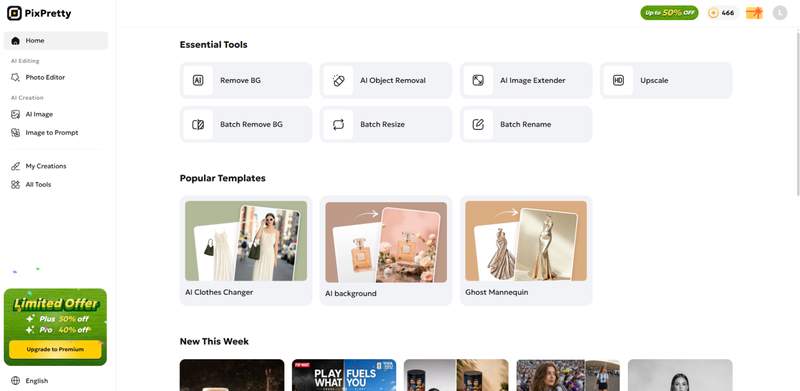Open the stadium crowd woman thumbnail

tap(568, 375)
